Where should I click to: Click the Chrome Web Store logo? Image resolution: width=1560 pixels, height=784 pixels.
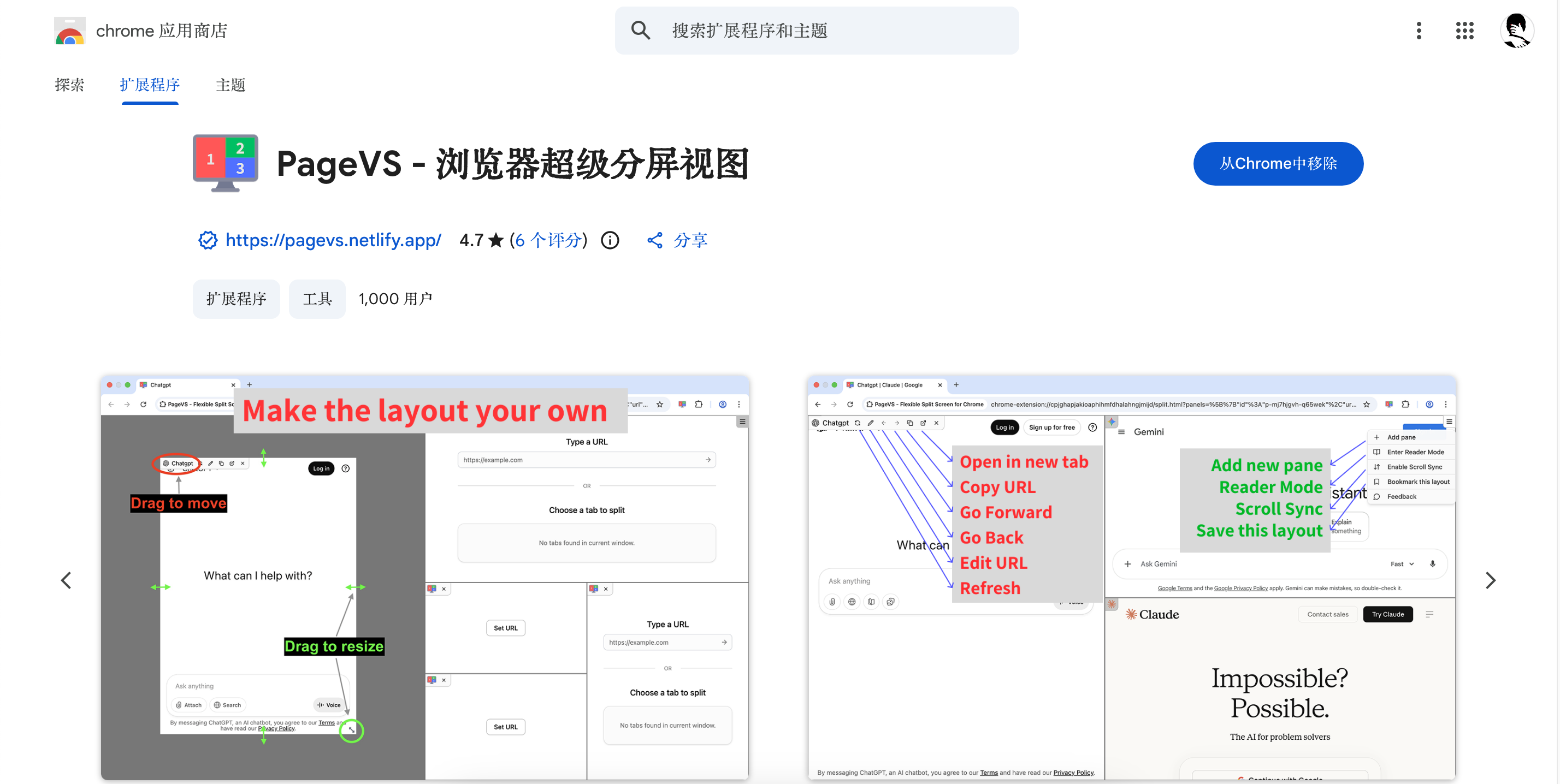70,30
